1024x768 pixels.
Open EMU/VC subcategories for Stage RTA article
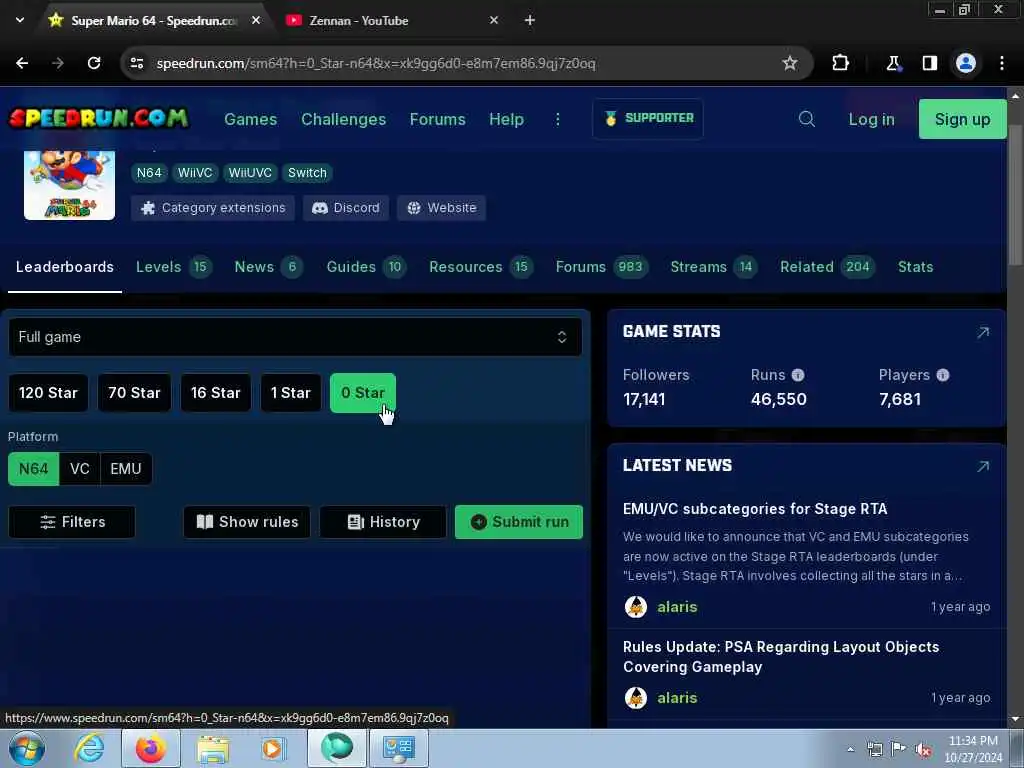click(x=755, y=509)
